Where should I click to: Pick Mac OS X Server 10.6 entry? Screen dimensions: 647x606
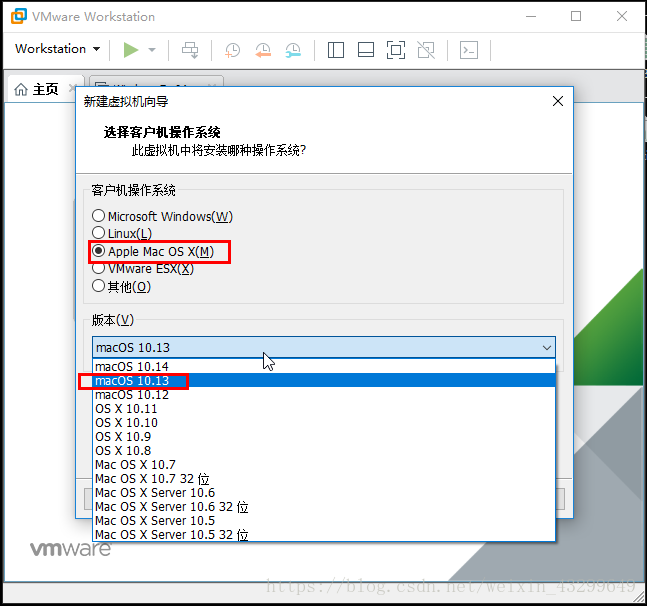[324, 493]
